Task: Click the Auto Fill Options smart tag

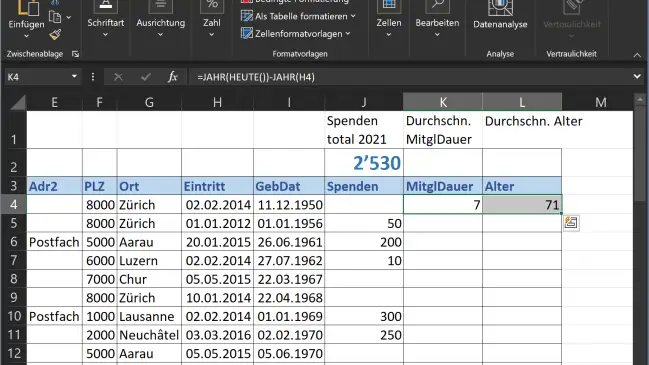Action: pyautogui.click(x=571, y=223)
